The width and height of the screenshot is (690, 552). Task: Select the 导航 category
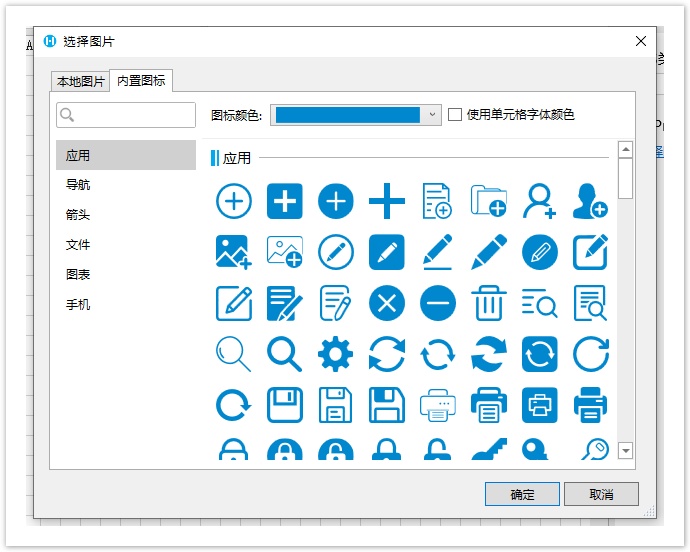click(x=78, y=185)
